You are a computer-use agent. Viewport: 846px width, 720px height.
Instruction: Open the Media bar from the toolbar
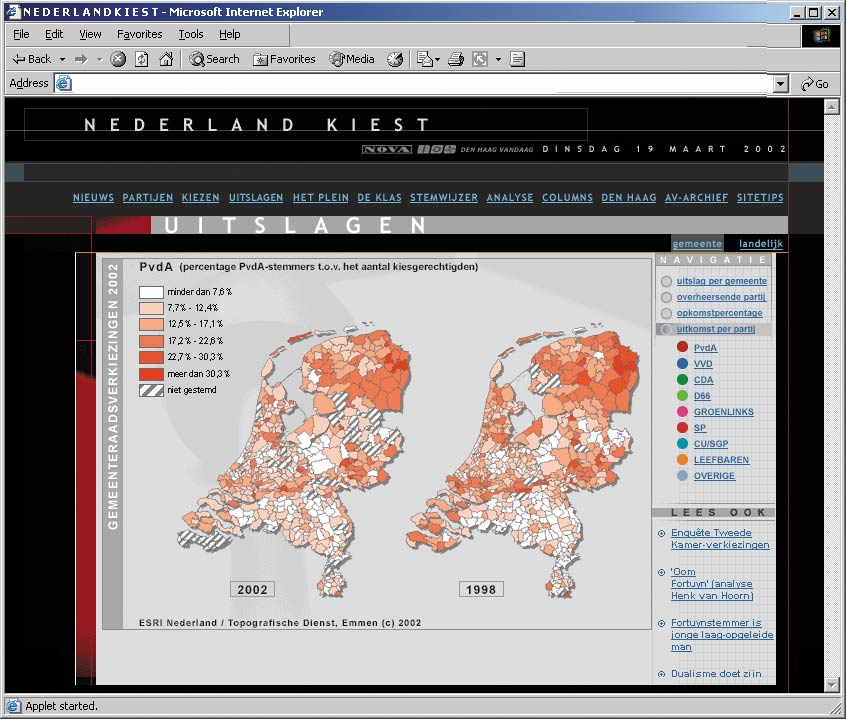click(x=352, y=59)
